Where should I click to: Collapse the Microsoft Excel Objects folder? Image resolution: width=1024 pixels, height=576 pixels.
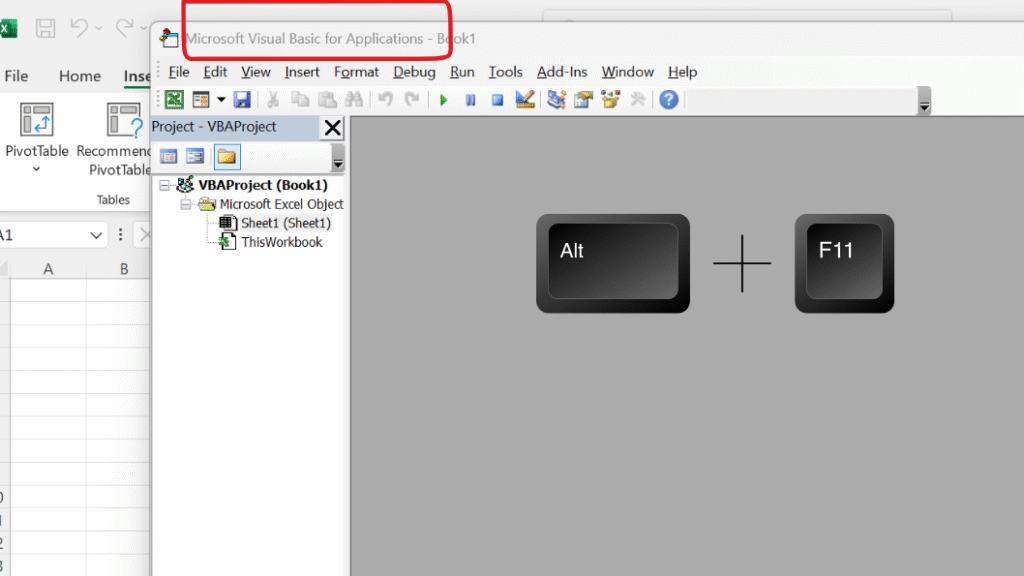(185, 204)
